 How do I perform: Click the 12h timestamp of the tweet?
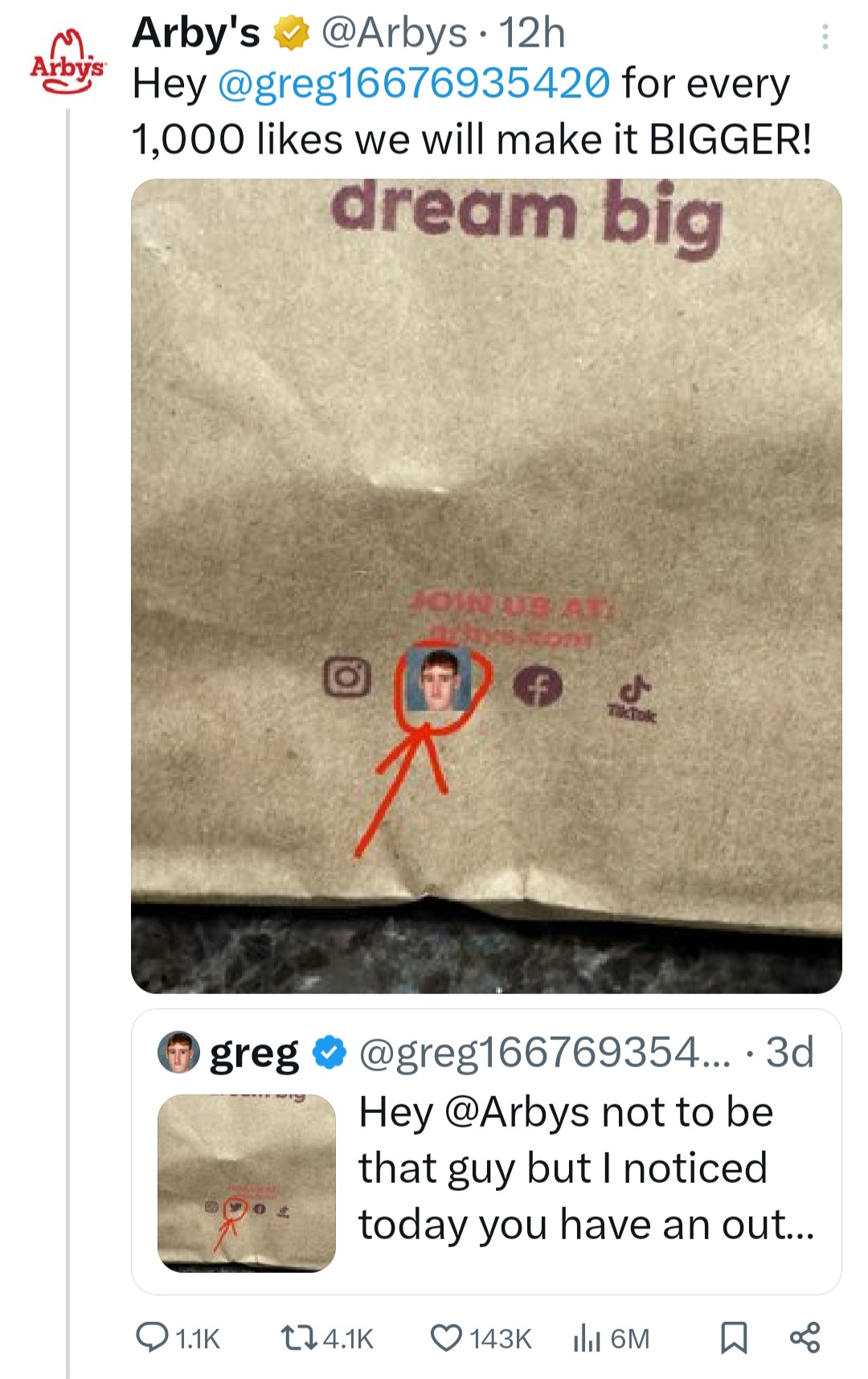pos(532,34)
